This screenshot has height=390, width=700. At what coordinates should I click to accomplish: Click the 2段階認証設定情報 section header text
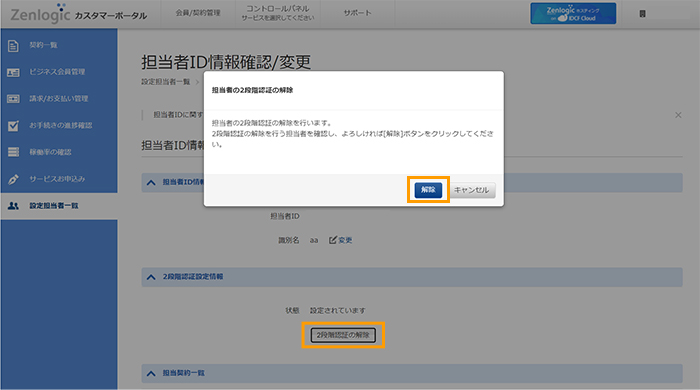click(x=193, y=277)
